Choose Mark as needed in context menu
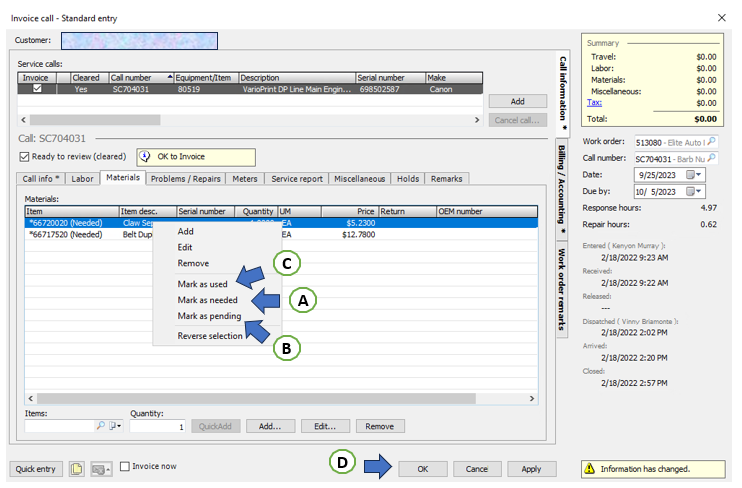Viewport: 742px width, 488px height. click(207, 300)
